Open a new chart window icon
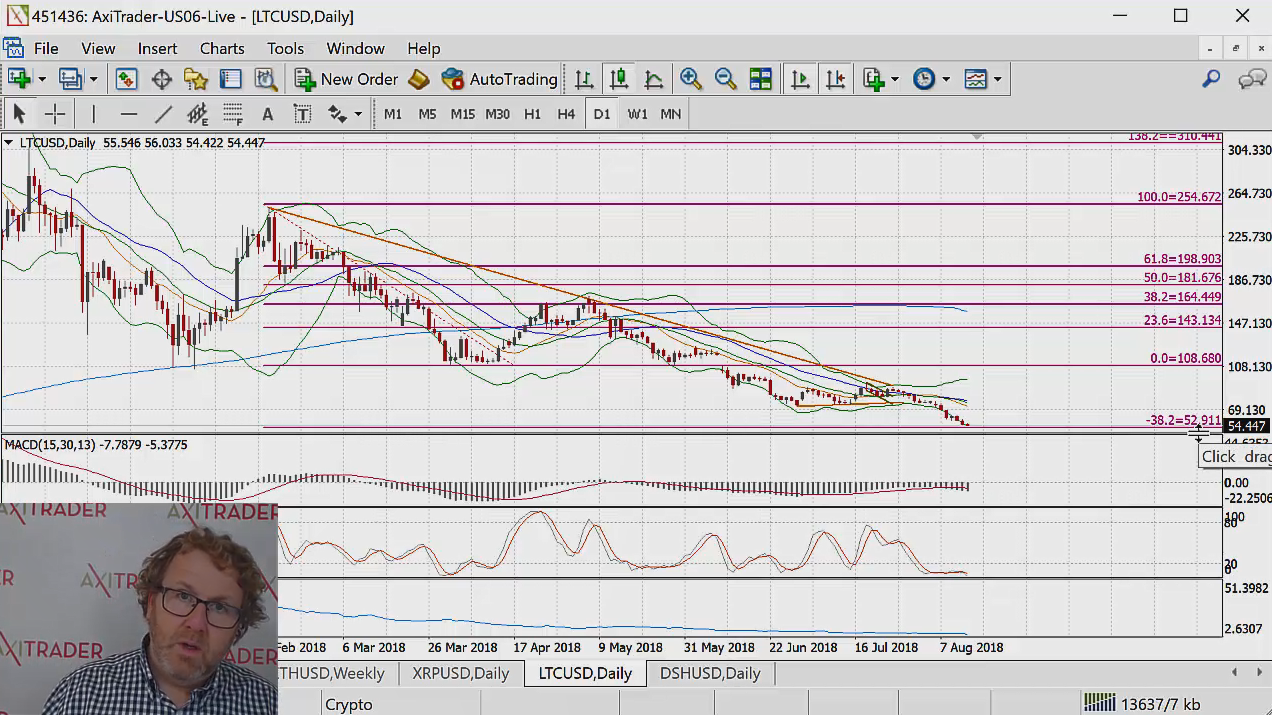1272x715 pixels. click(x=19, y=79)
